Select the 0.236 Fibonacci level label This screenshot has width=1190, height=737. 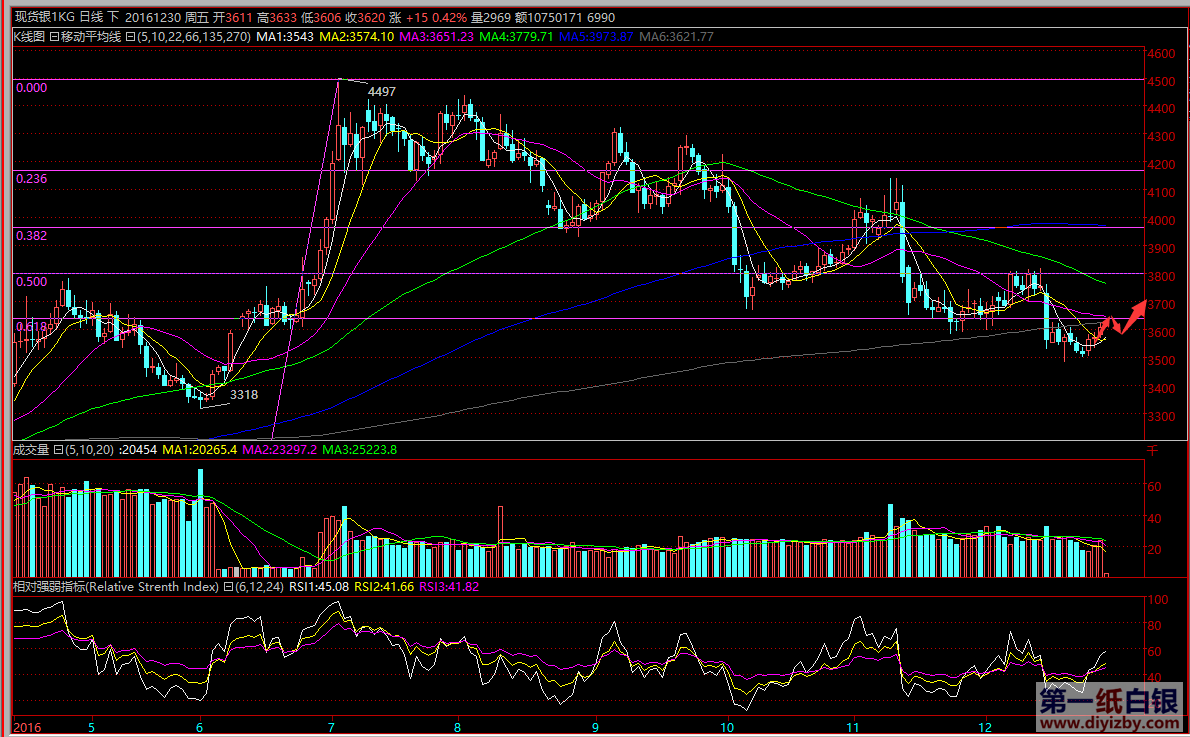[32, 178]
